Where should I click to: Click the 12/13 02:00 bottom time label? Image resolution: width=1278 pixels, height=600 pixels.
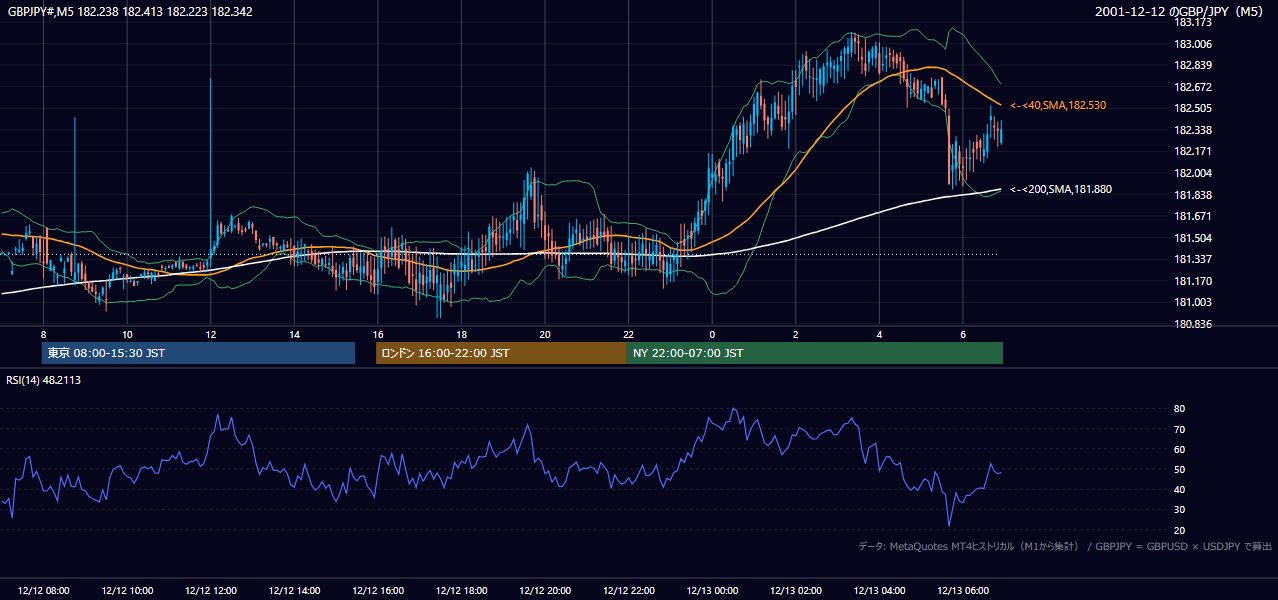click(796, 591)
